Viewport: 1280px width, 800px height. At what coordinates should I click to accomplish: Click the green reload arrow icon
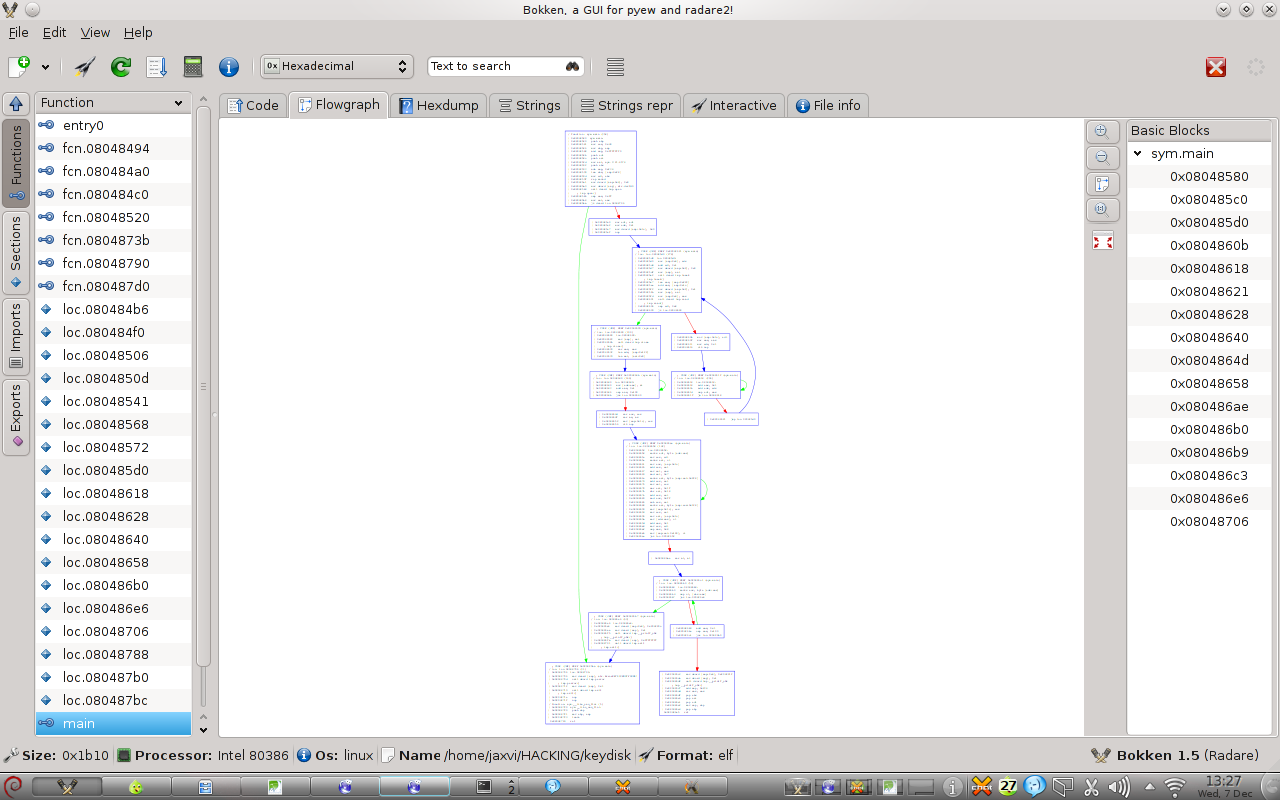click(121, 67)
